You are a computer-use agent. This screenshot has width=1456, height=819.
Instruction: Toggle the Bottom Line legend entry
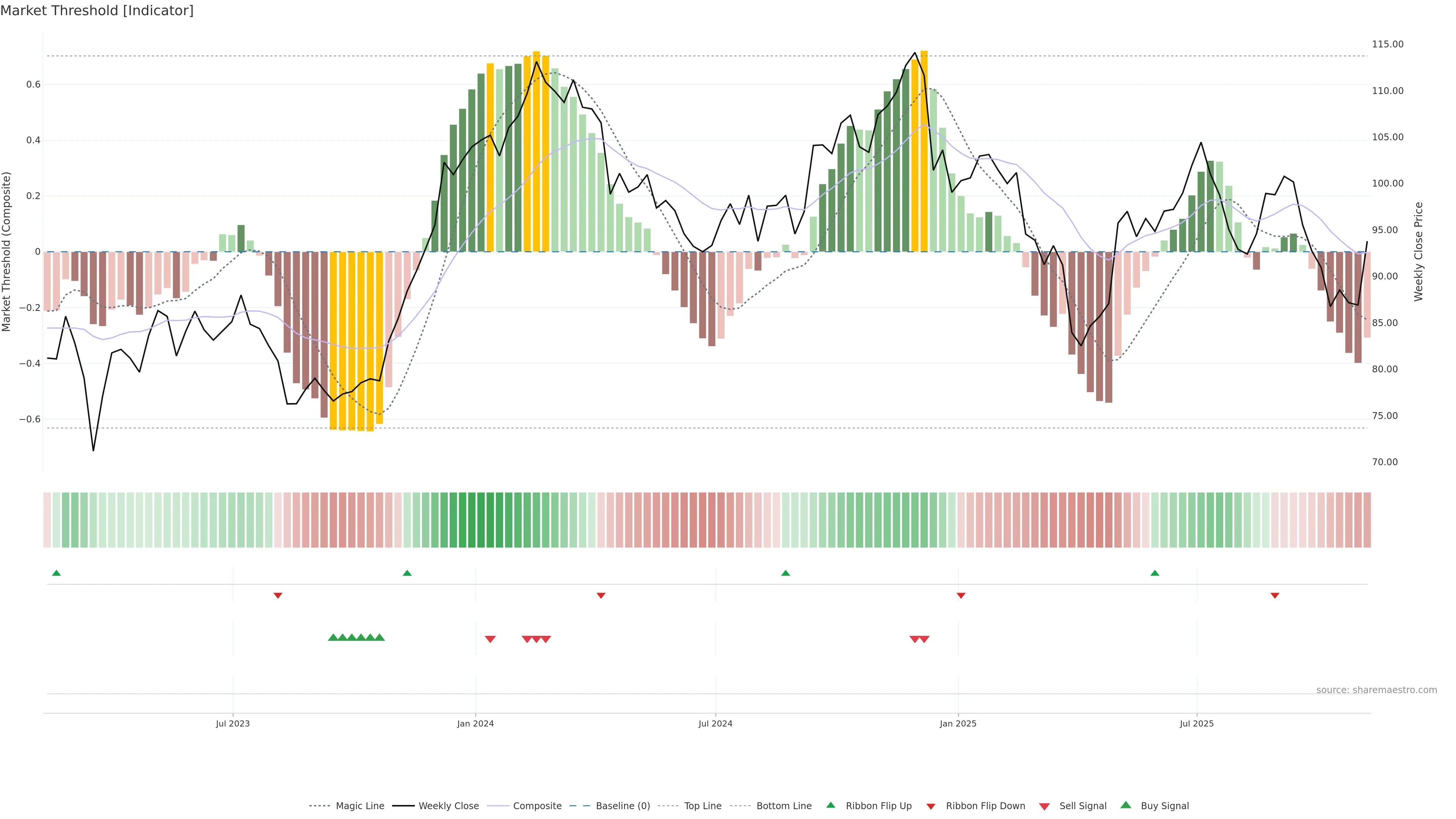pyautogui.click(x=783, y=806)
